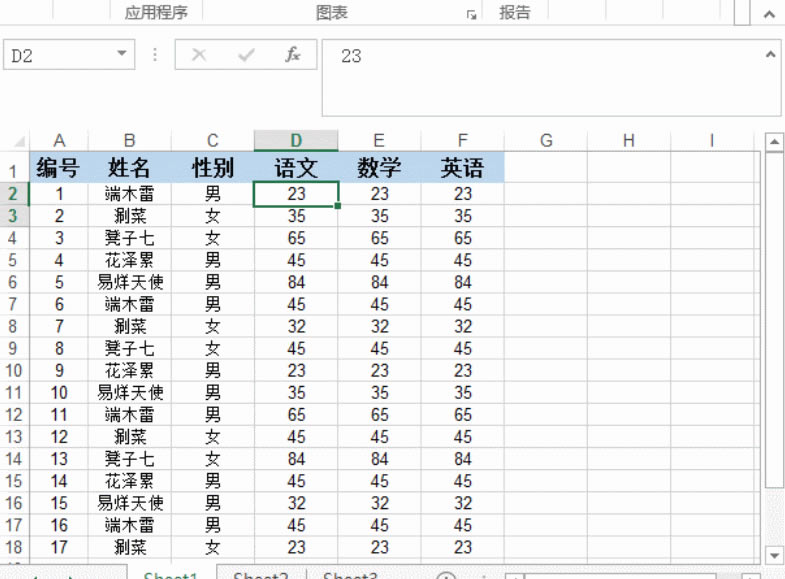
Task: Click the vertical scrollbar down arrow
Action: click(774, 555)
